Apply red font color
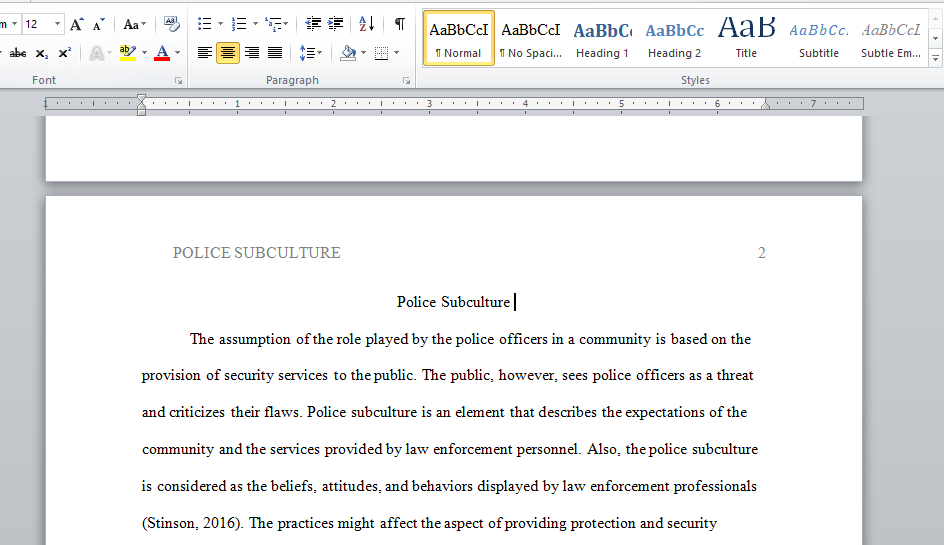This screenshot has width=944, height=545. click(x=162, y=53)
